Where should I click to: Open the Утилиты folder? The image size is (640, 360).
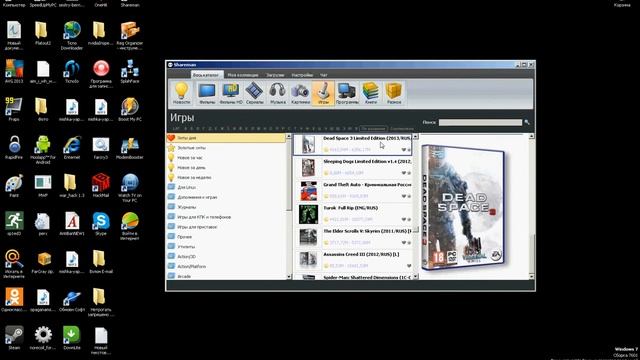226,247
